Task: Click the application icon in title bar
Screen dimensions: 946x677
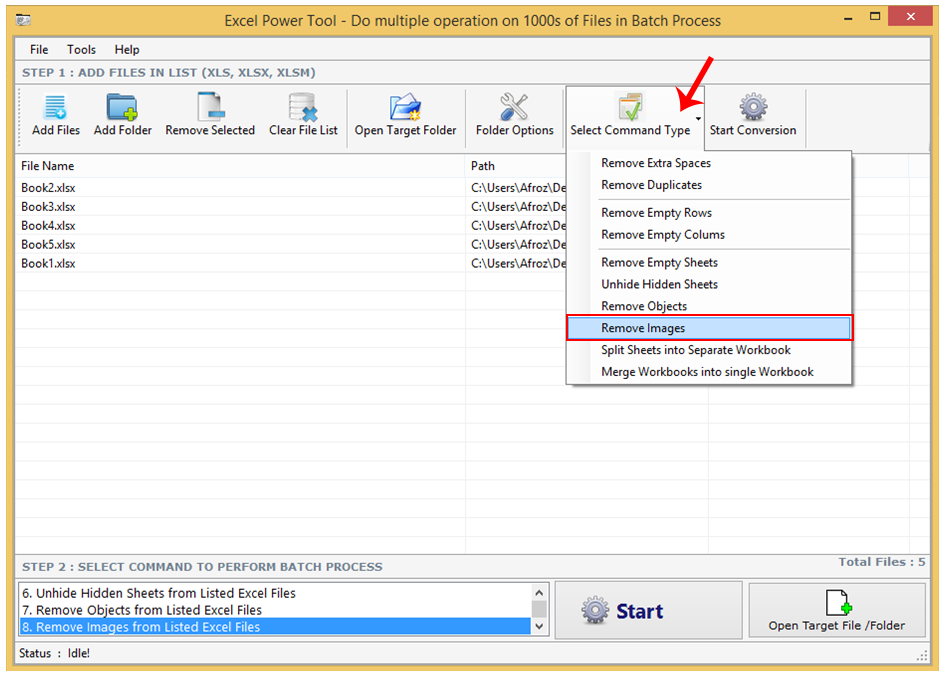Action: [x=23, y=21]
